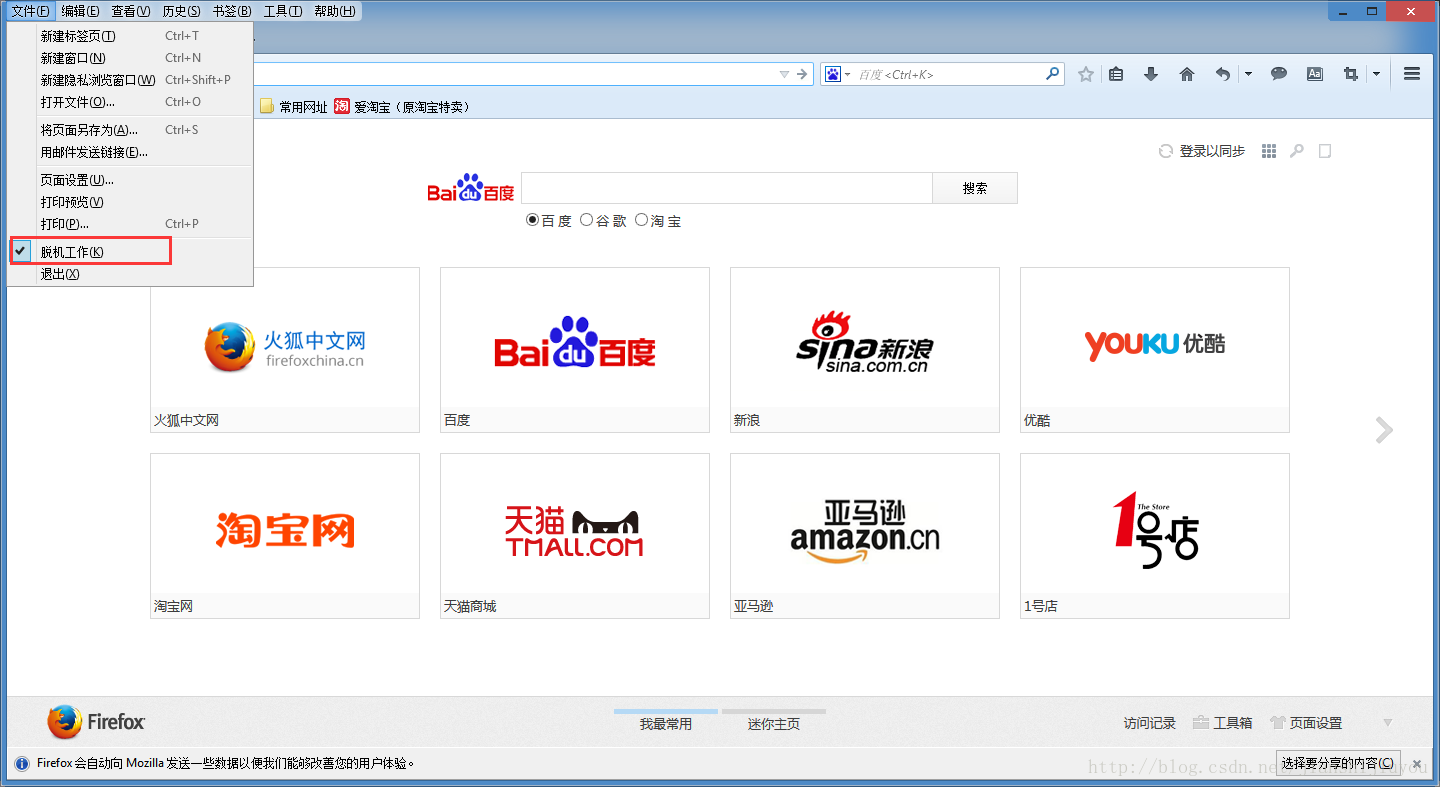Expand the screenshot crop tool dropdown

[x=1376, y=74]
